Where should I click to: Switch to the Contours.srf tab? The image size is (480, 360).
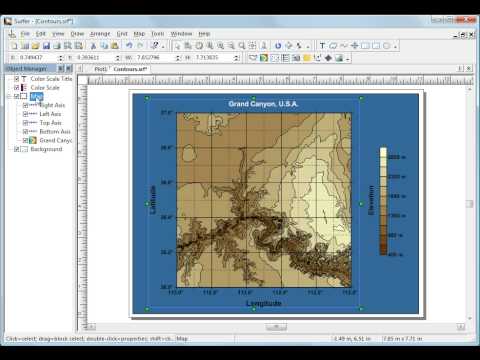tap(130, 69)
